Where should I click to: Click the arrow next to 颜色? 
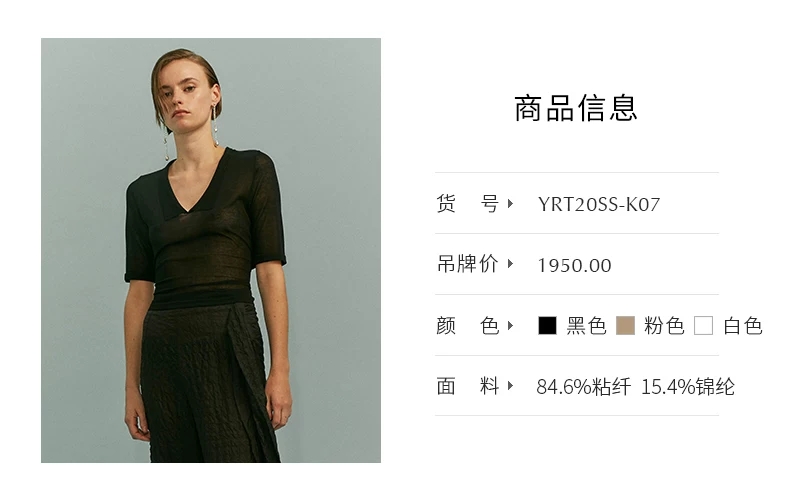pyautogui.click(x=510, y=325)
